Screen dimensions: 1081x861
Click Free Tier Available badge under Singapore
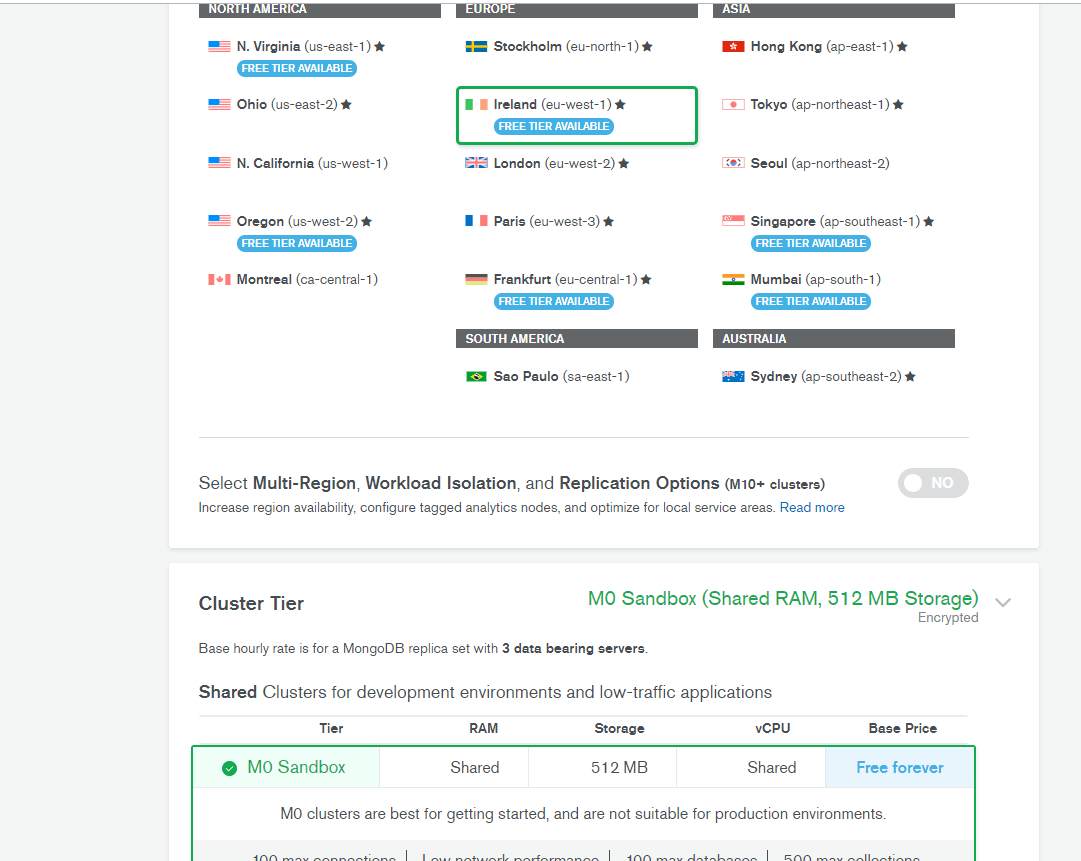[x=811, y=243]
